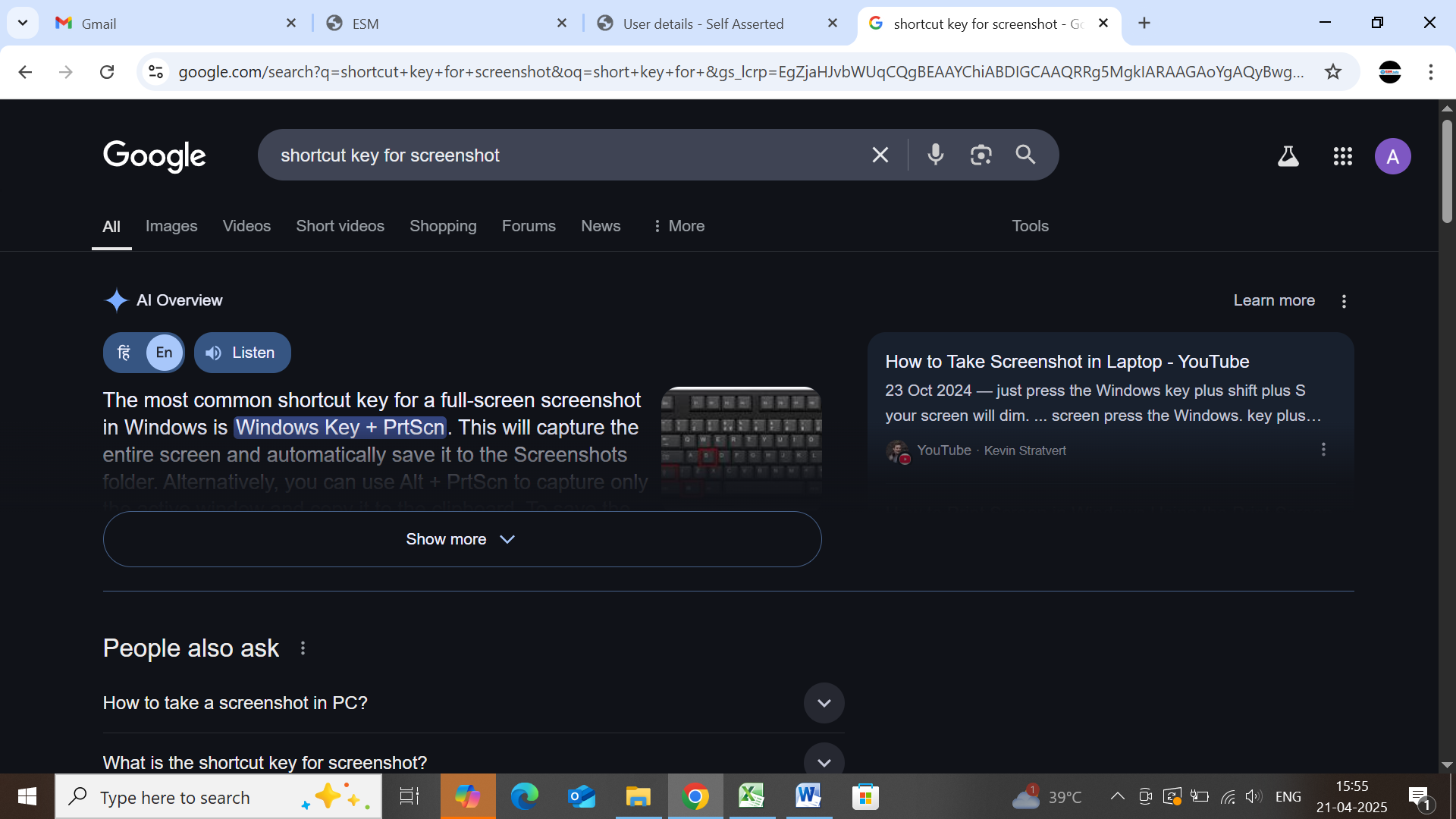Screen dimensions: 1456x819
Task: Switch to Forums results tab
Action: [x=529, y=226]
